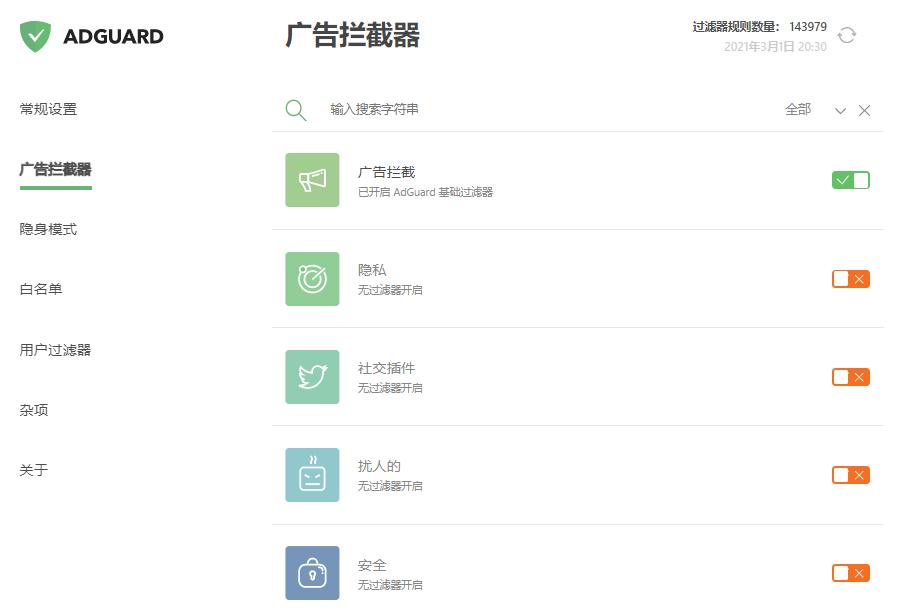
Task: Click the ADGUARD brand name text
Action: click(113, 36)
